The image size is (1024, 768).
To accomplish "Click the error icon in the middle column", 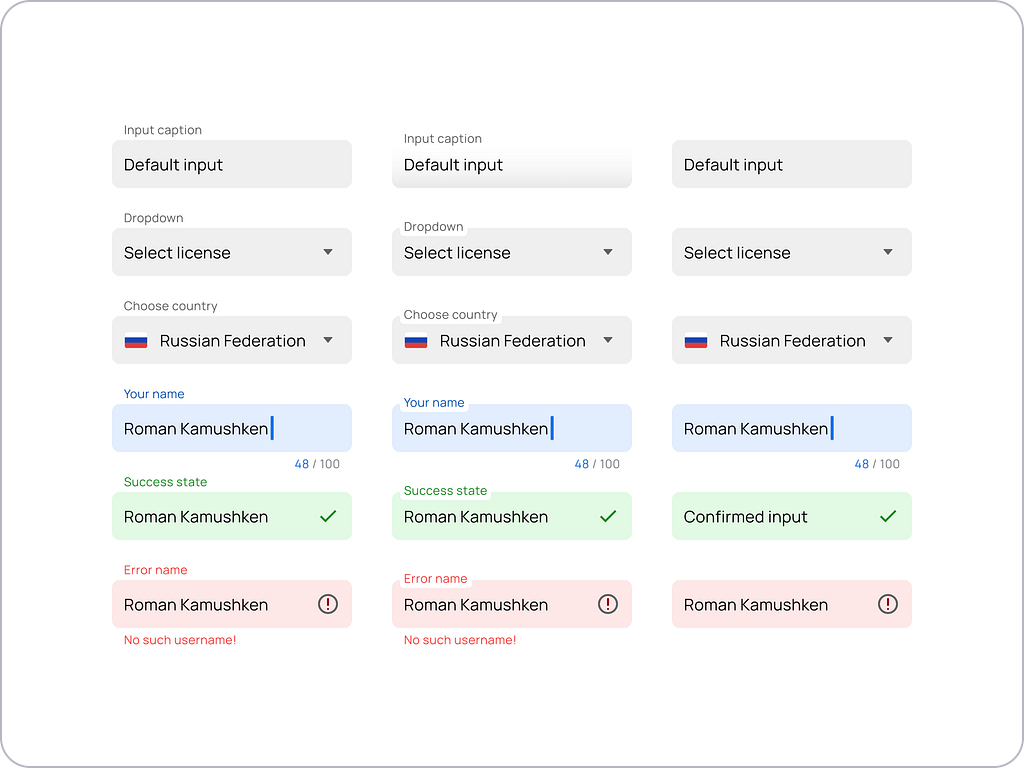I will pos(607,604).
